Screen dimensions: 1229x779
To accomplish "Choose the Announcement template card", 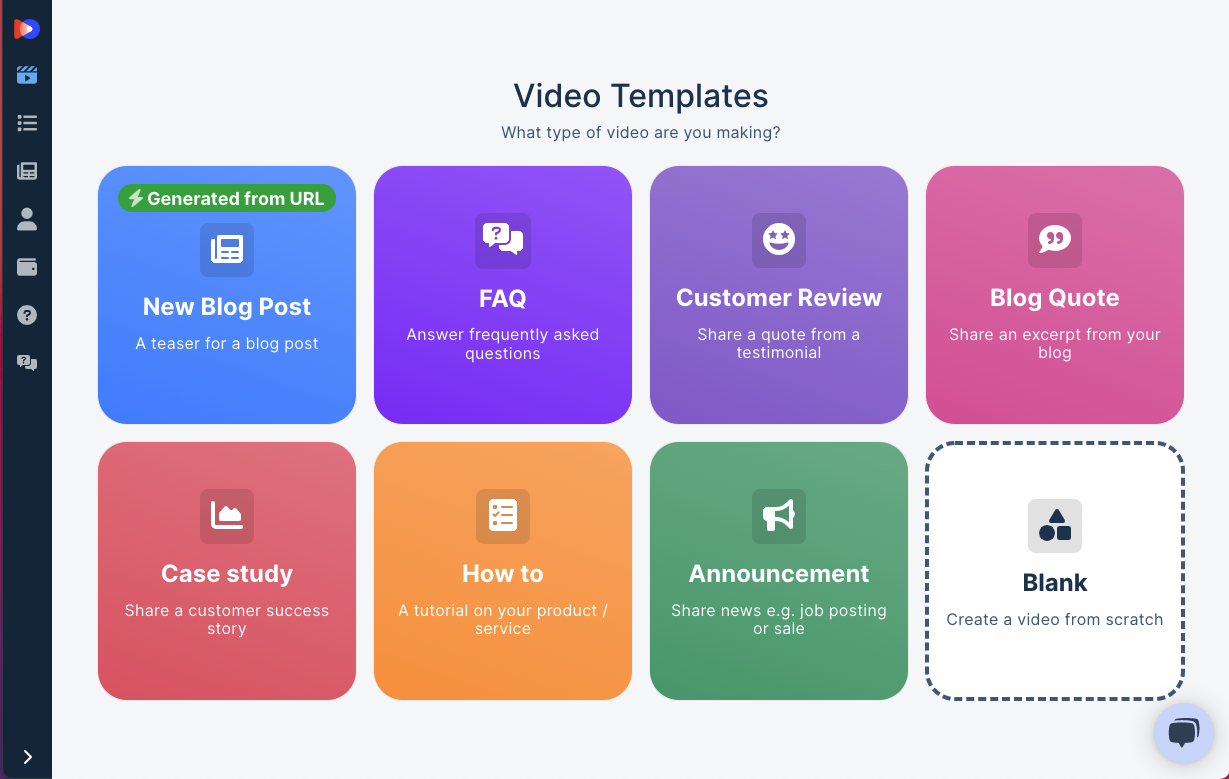I will pos(778,571).
